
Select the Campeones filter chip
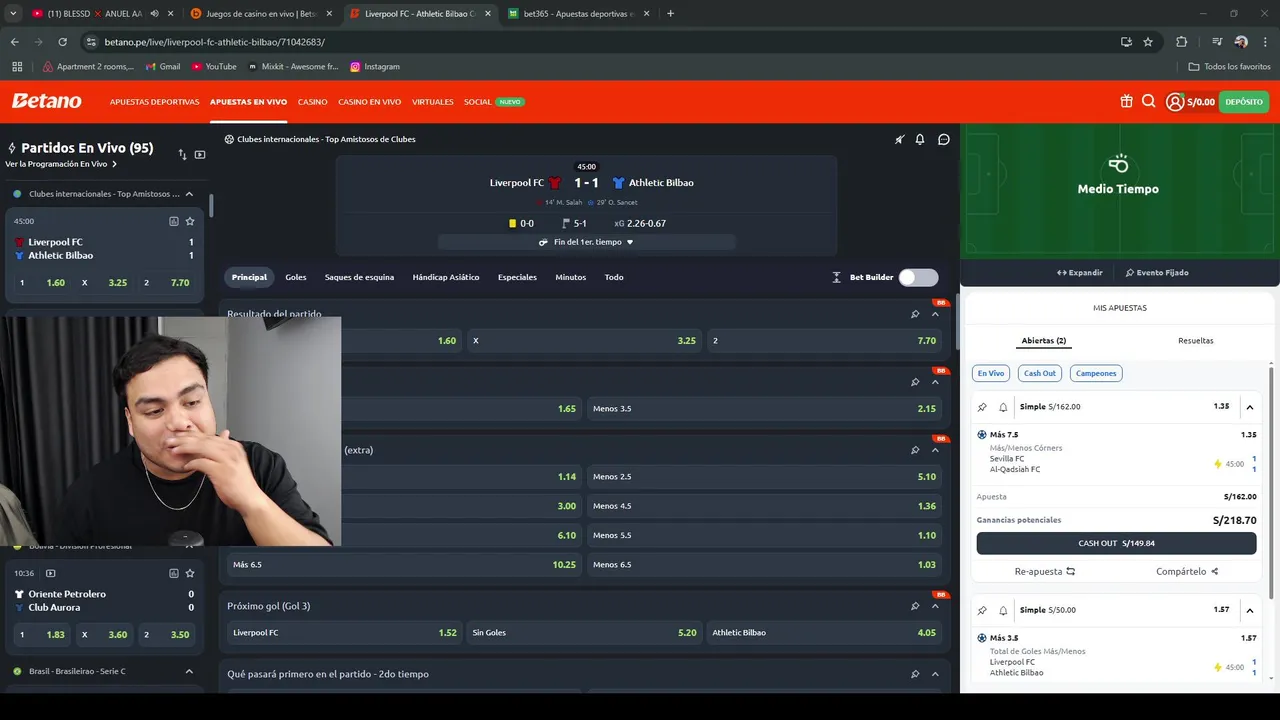(x=1096, y=373)
